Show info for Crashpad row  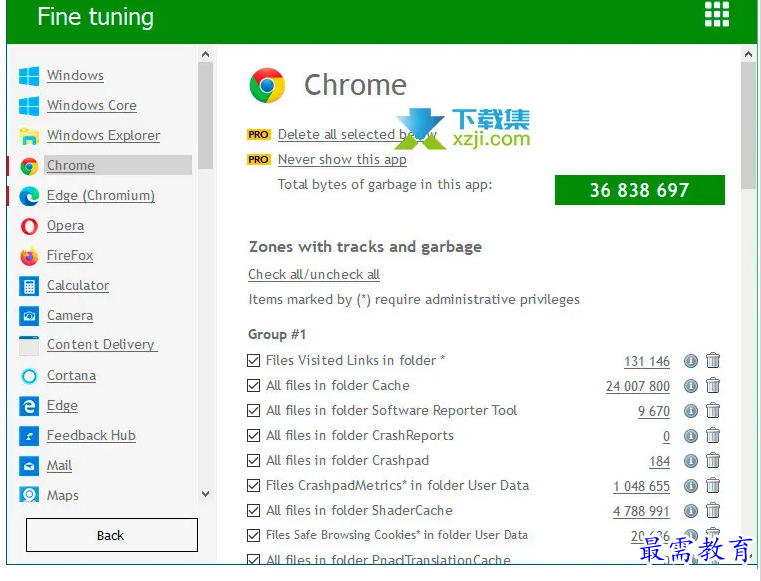coord(691,461)
